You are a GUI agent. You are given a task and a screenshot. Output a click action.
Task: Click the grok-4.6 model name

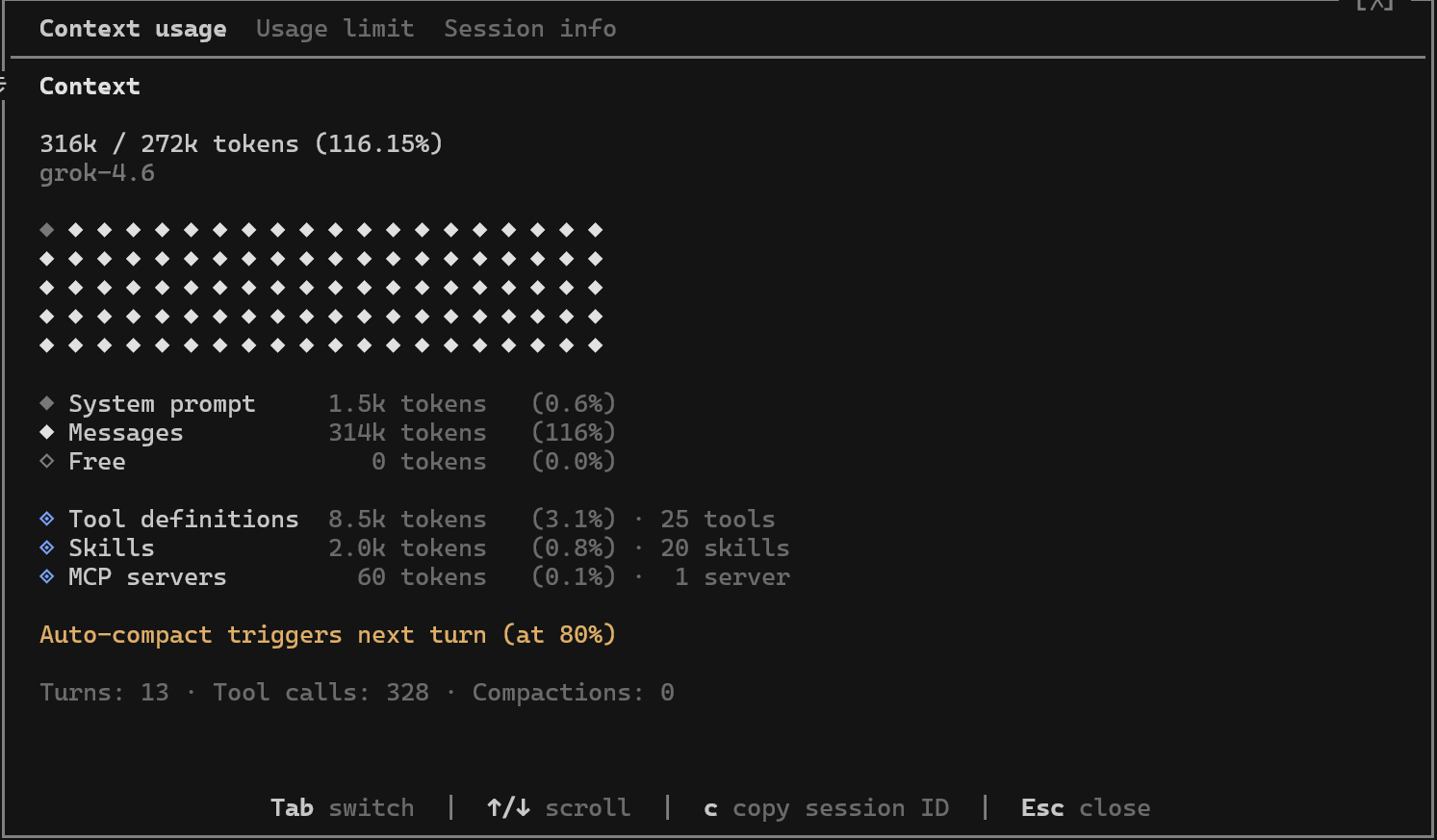click(97, 173)
